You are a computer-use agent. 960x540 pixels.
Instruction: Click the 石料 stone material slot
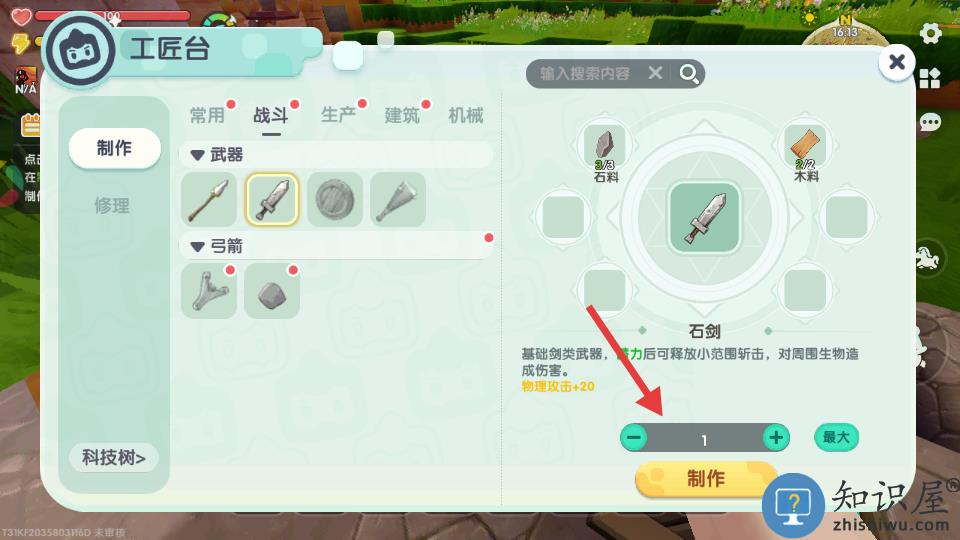click(604, 147)
